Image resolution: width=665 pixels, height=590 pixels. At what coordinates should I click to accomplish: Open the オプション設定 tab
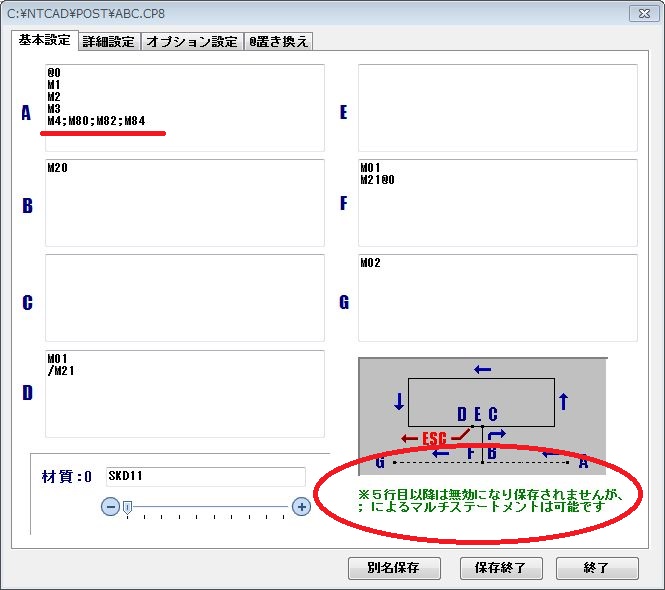click(x=192, y=41)
